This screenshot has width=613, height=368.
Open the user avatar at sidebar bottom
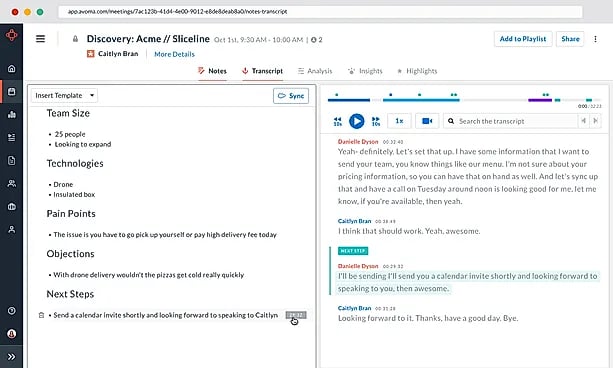12,334
